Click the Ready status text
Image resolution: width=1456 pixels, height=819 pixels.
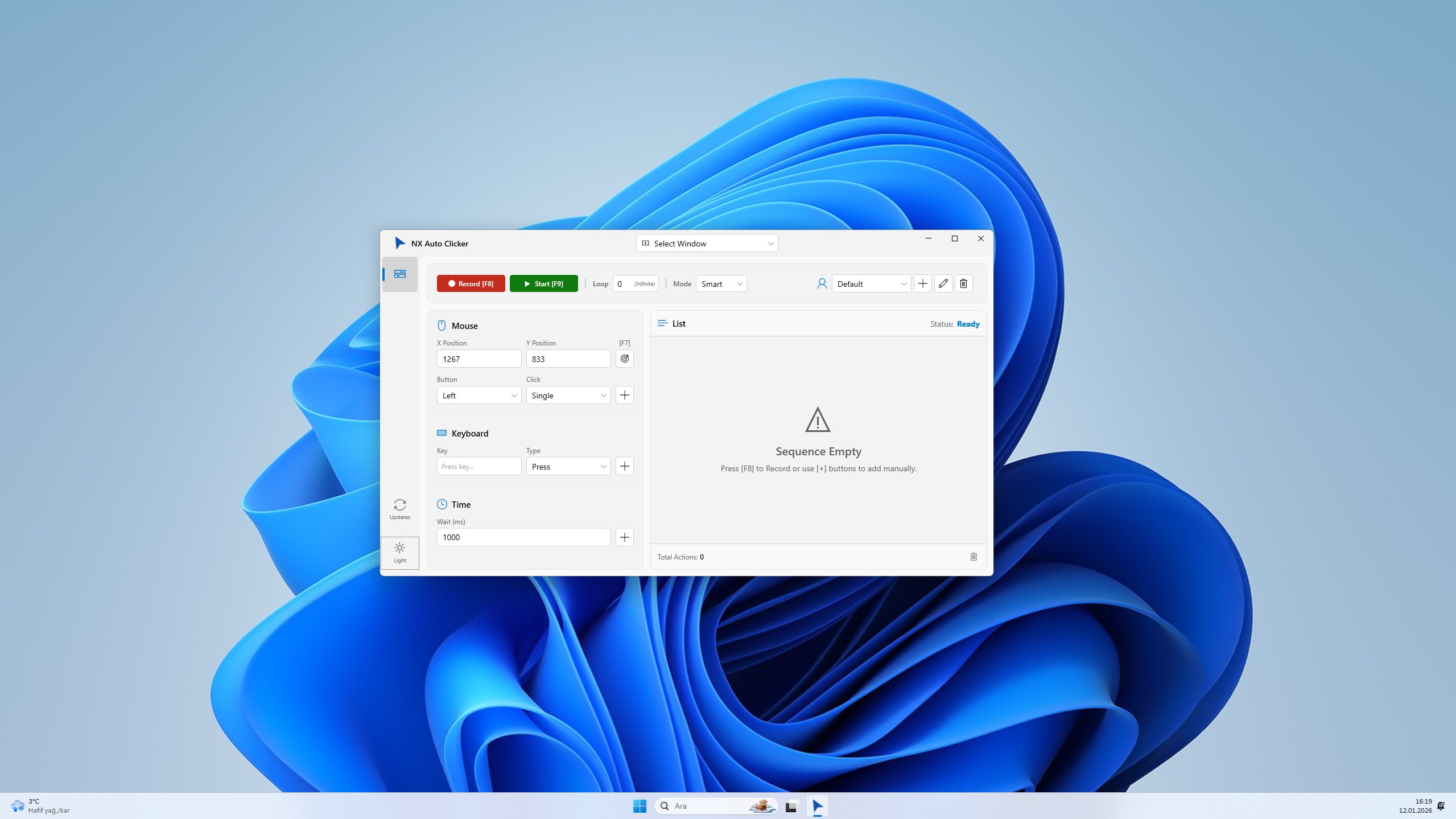point(968,324)
